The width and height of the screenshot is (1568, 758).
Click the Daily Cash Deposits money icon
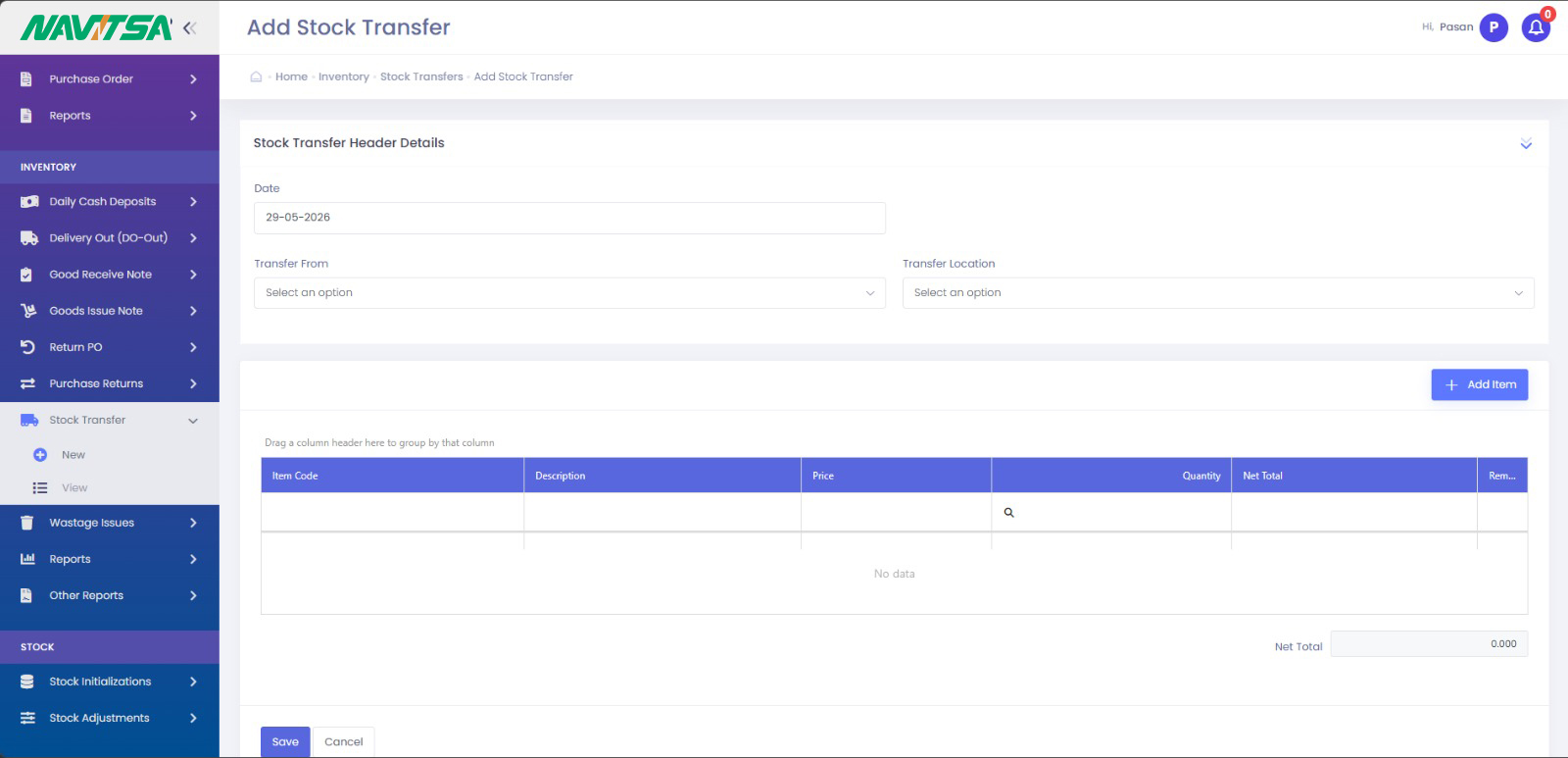coord(29,202)
